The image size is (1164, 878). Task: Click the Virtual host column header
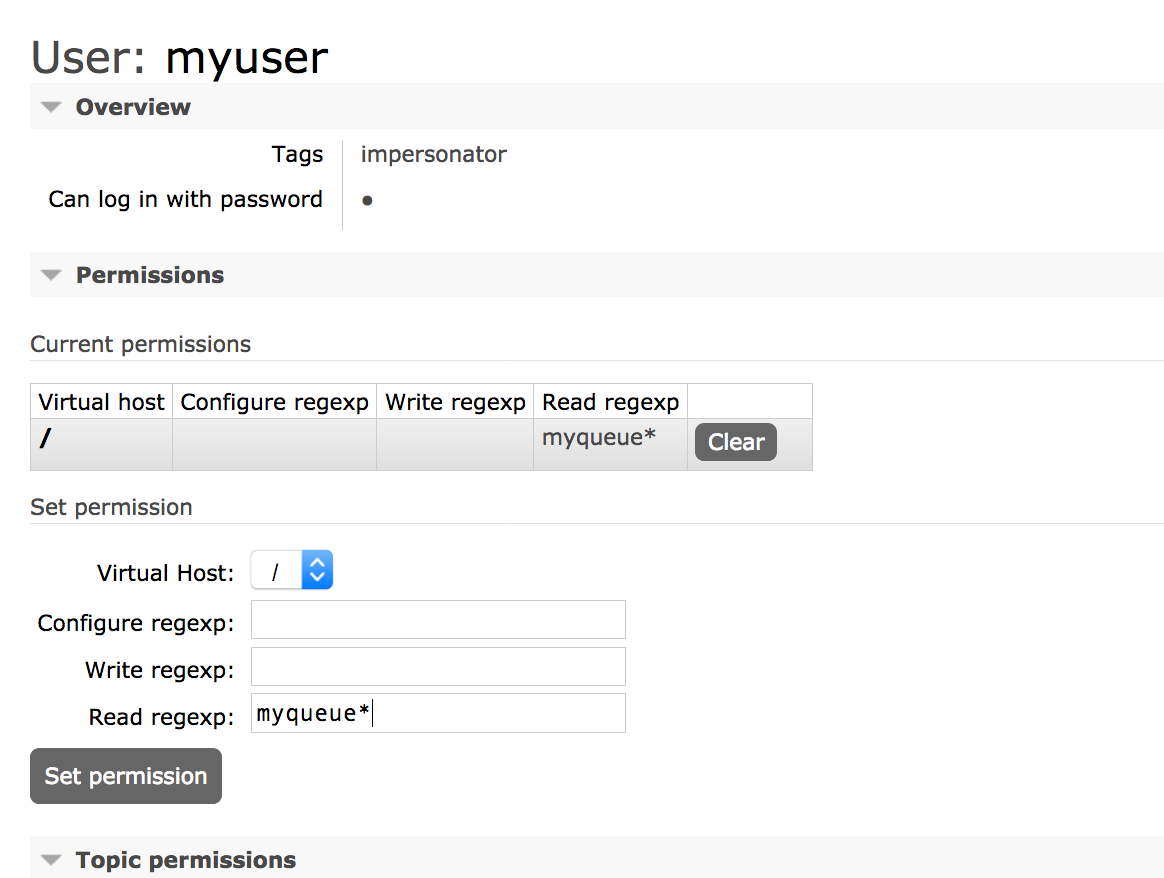[x=101, y=402]
